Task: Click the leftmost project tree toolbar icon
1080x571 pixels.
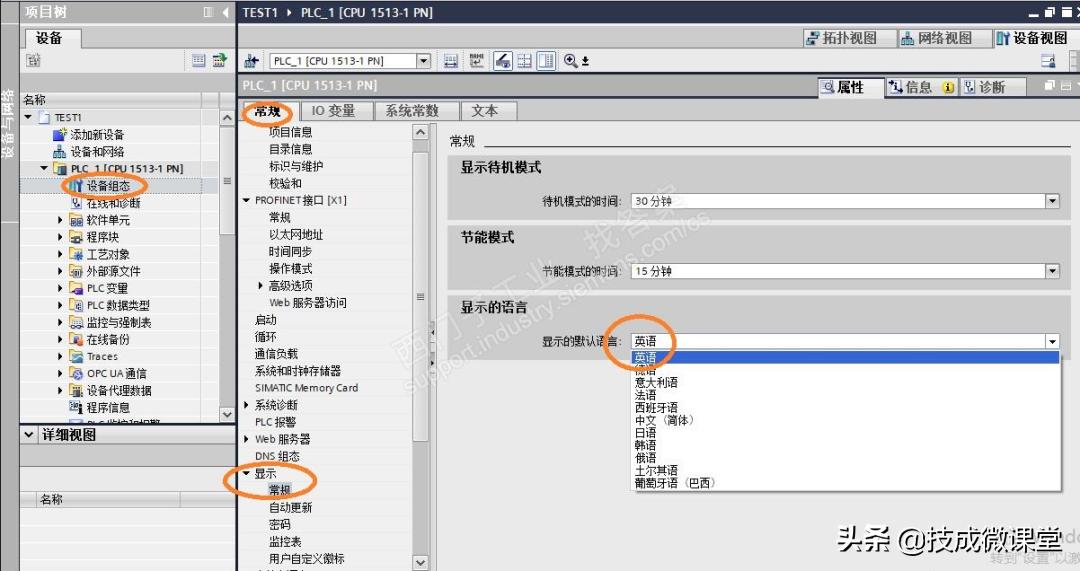Action: coord(33,61)
